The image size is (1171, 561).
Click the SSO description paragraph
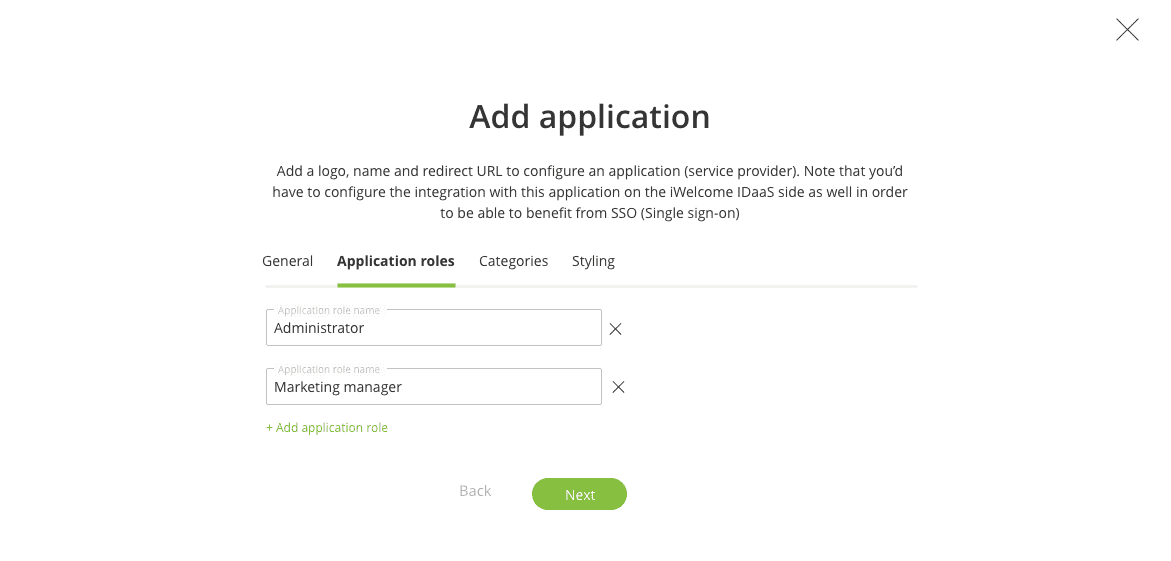tap(589, 192)
